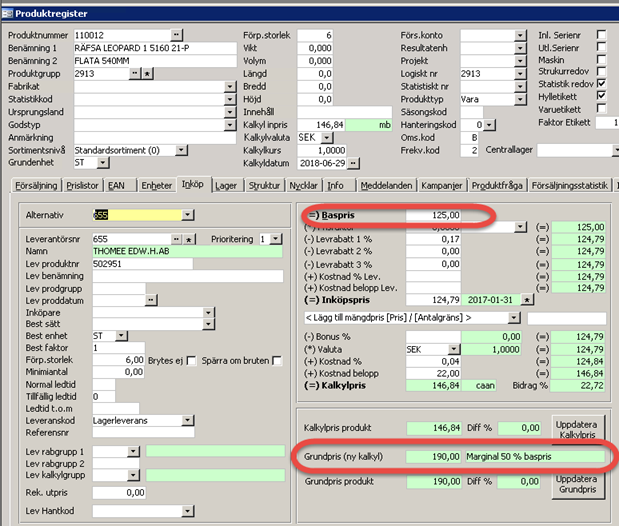
Task: Click Lev produktnr field S02951
Action: click(143, 264)
